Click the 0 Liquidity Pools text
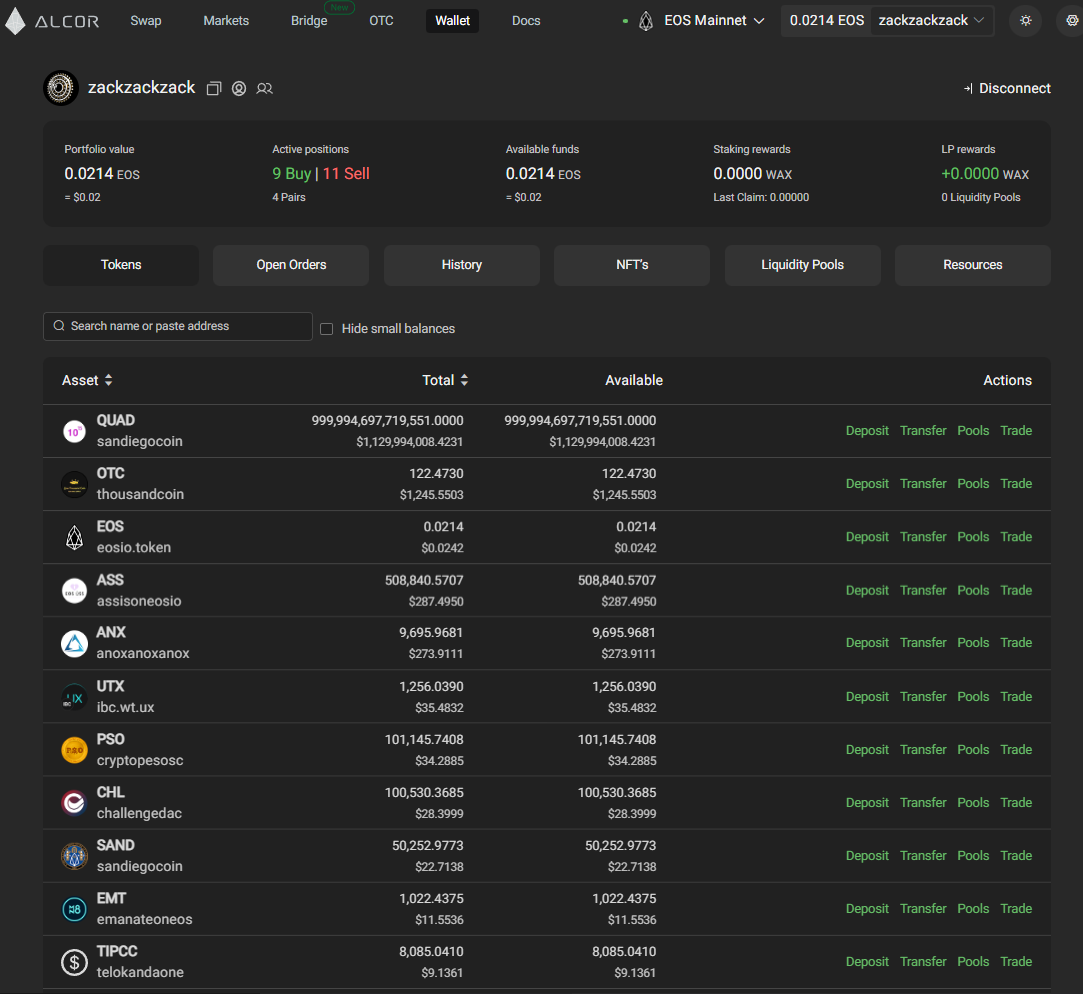Screen dimensions: 1083x994 (981, 198)
